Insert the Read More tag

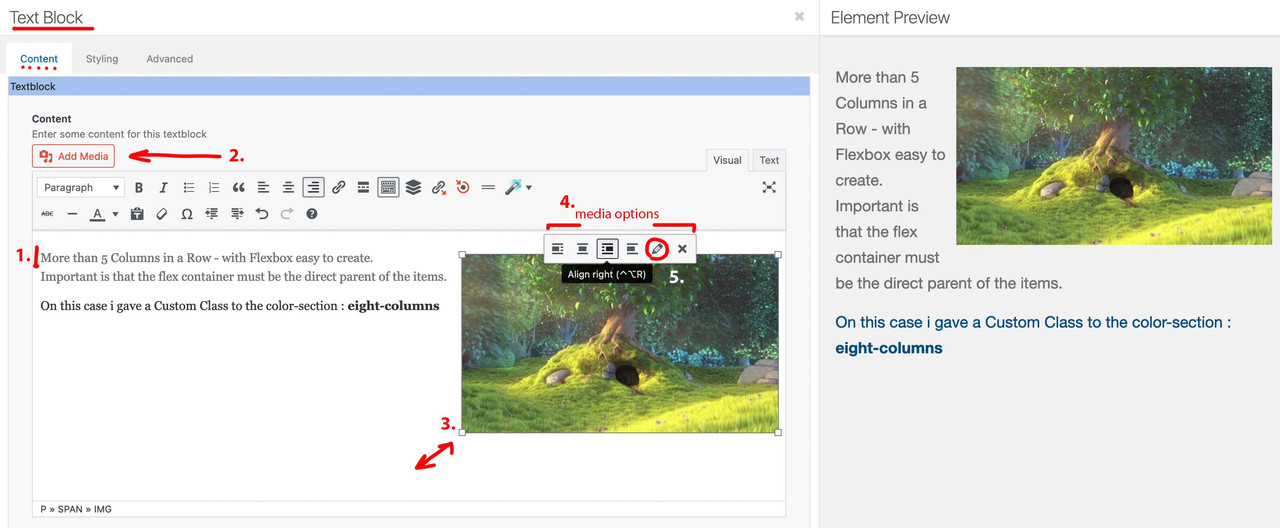(x=364, y=187)
